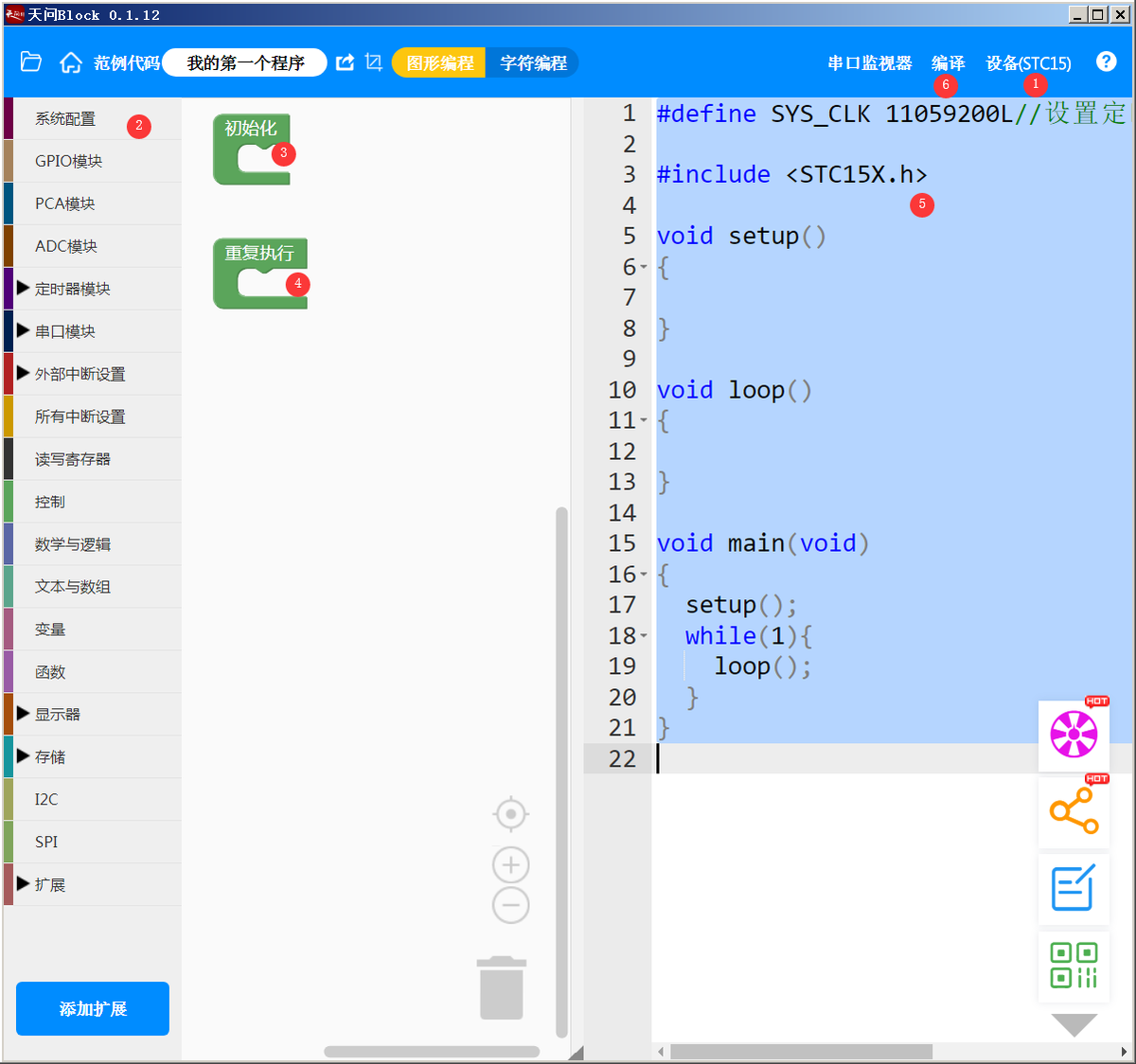This screenshot has width=1136, height=1064.
Task: Open the 数学与逻辑 category
Action: tap(93, 544)
